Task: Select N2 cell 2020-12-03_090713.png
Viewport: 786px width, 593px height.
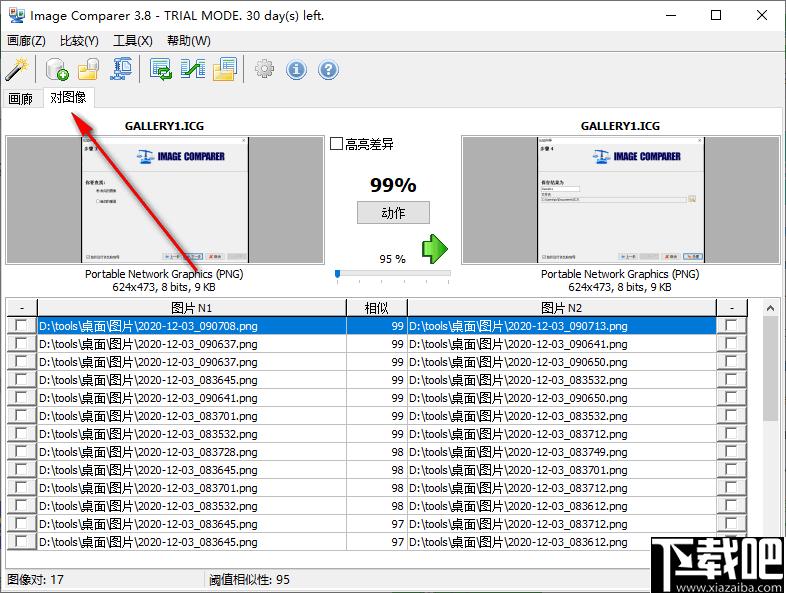Action: point(561,326)
